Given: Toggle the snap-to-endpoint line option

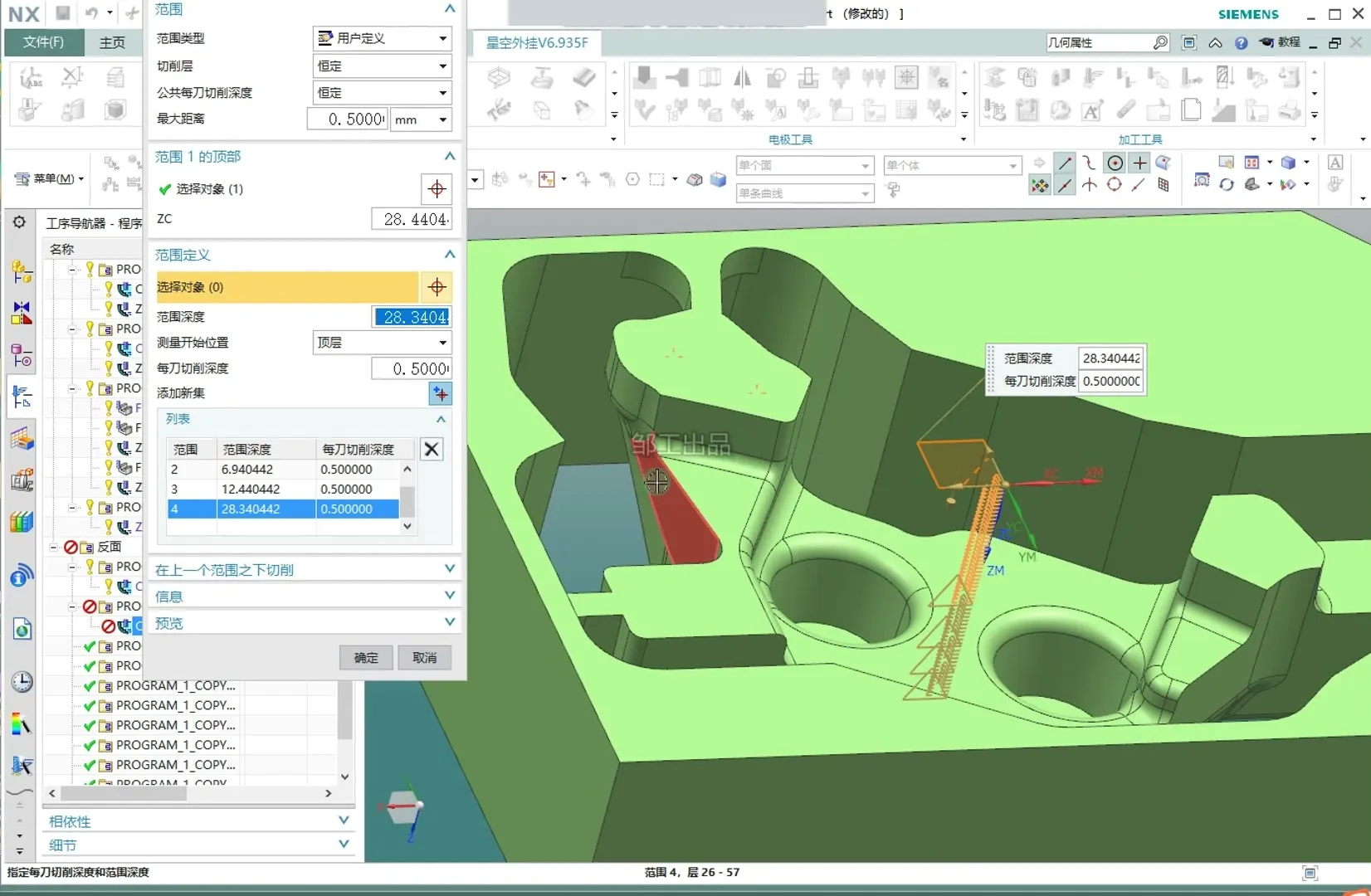Looking at the screenshot, I should pos(1065,163).
